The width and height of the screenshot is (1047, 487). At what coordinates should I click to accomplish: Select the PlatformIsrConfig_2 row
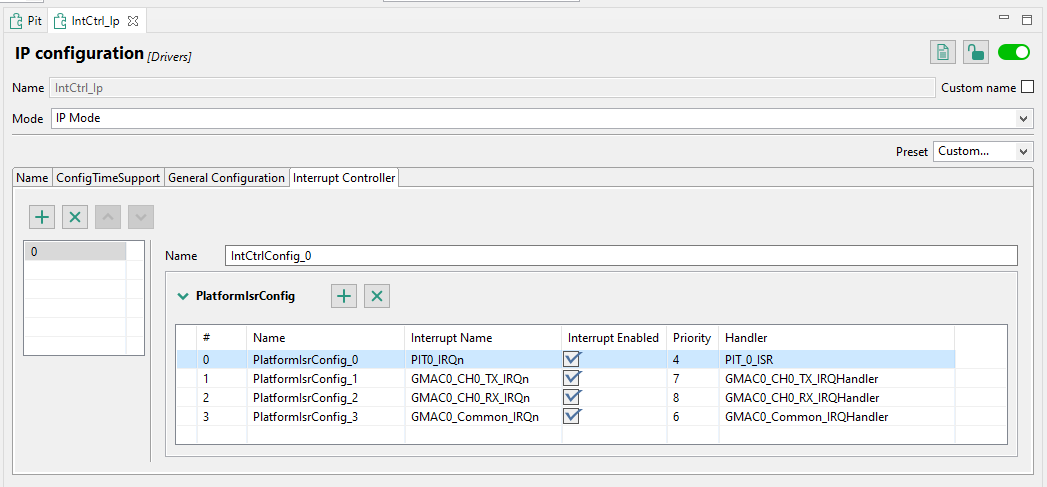(x=305, y=397)
